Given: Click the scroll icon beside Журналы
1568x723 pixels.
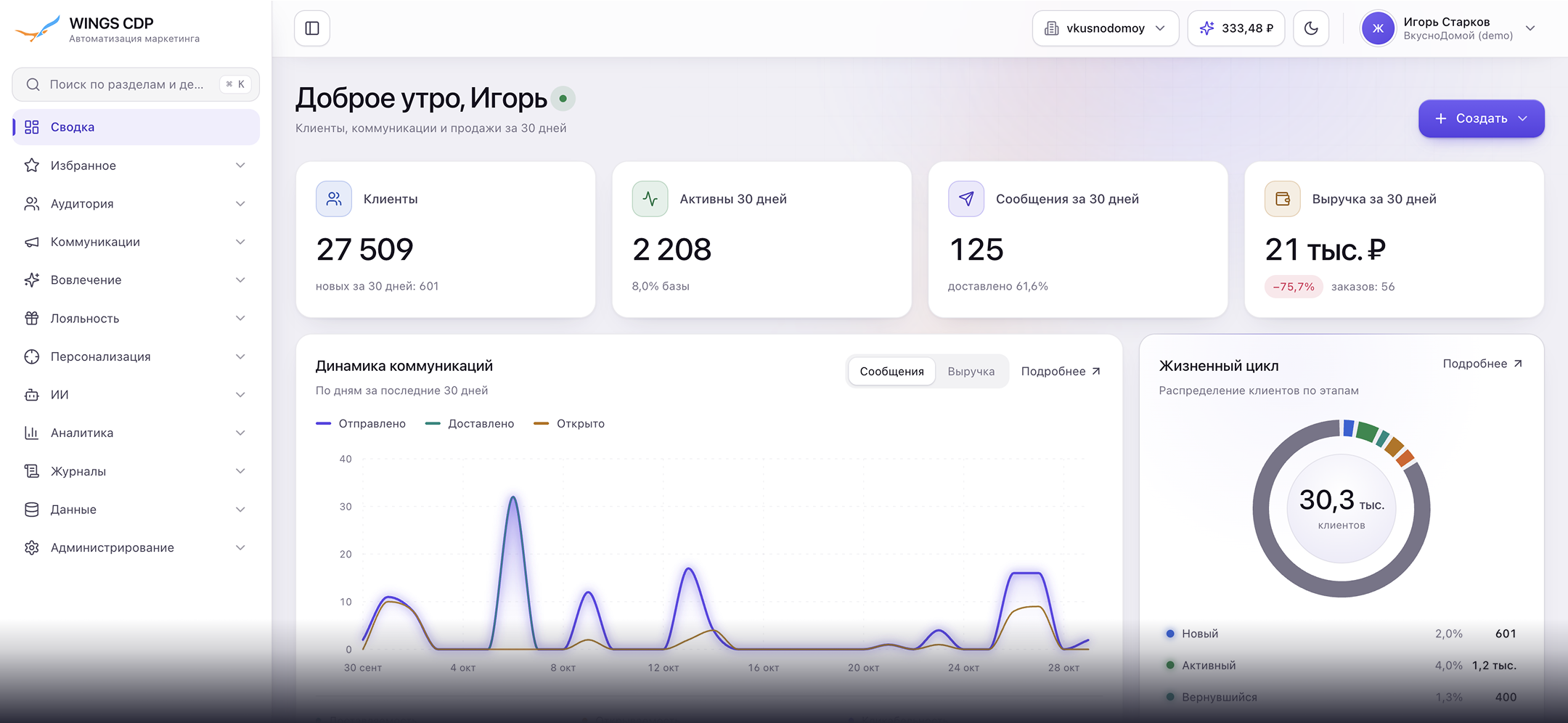Looking at the screenshot, I should tap(32, 471).
